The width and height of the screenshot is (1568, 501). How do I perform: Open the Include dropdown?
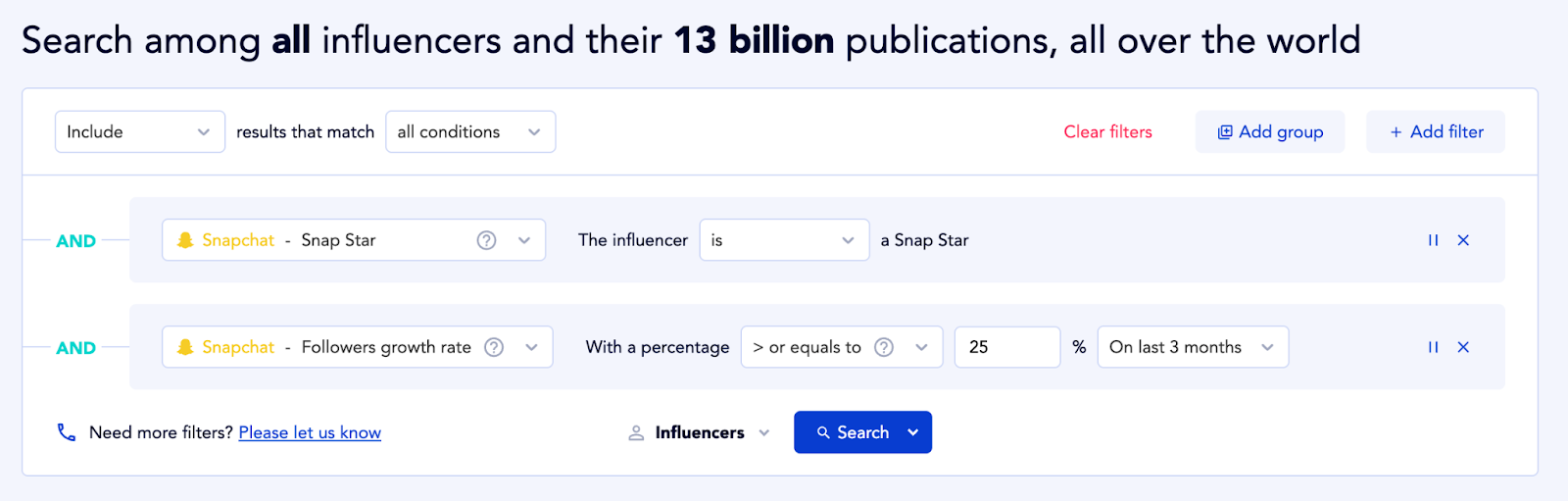[139, 132]
